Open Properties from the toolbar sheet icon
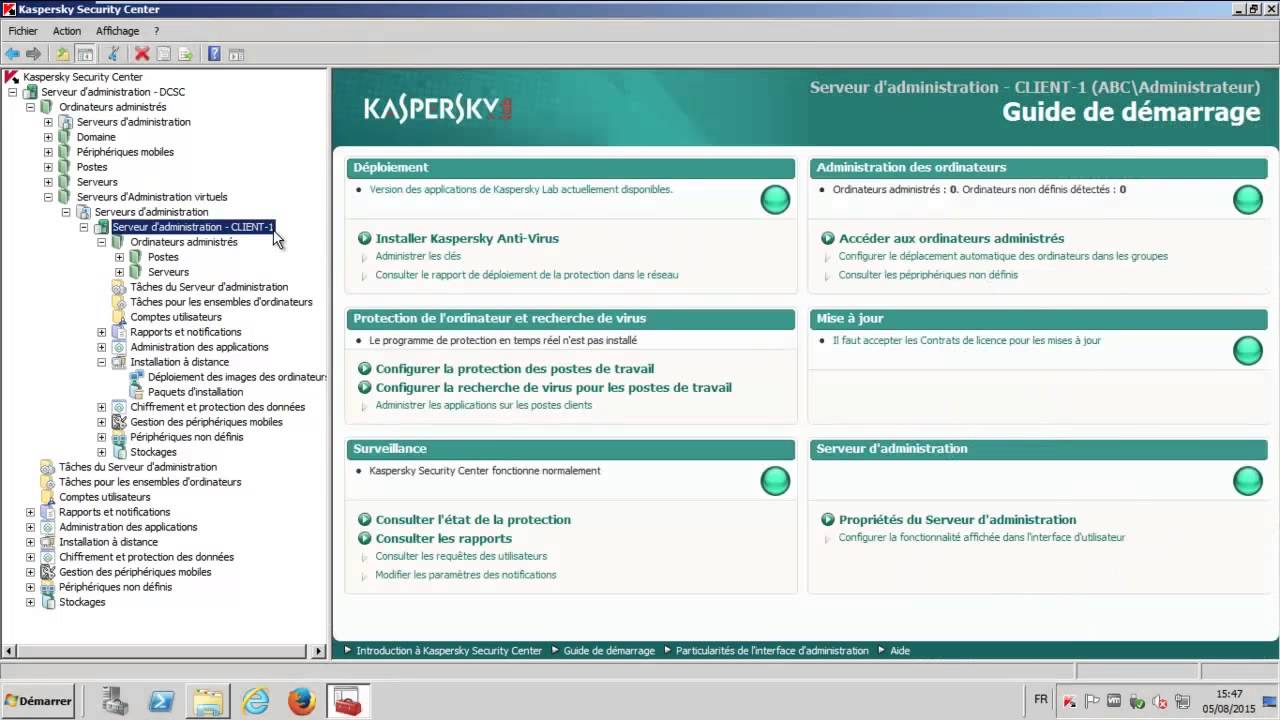 point(164,54)
